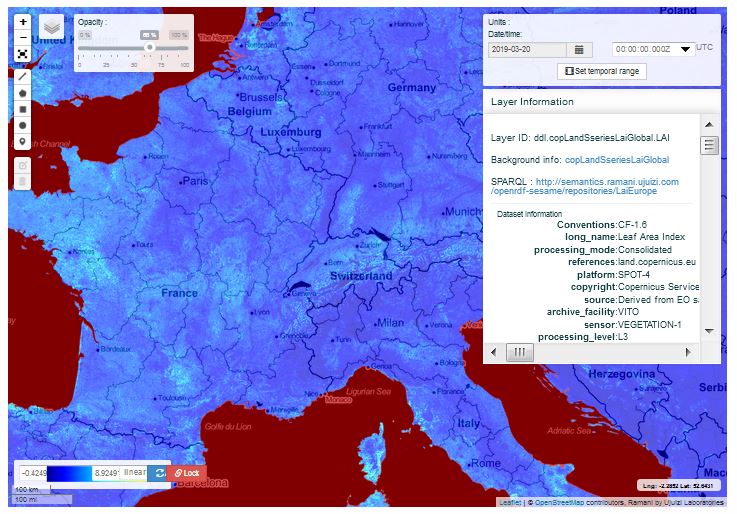This screenshot has height=514, width=737.
Task: Select the draw polyline tool
Action: [x=23, y=76]
